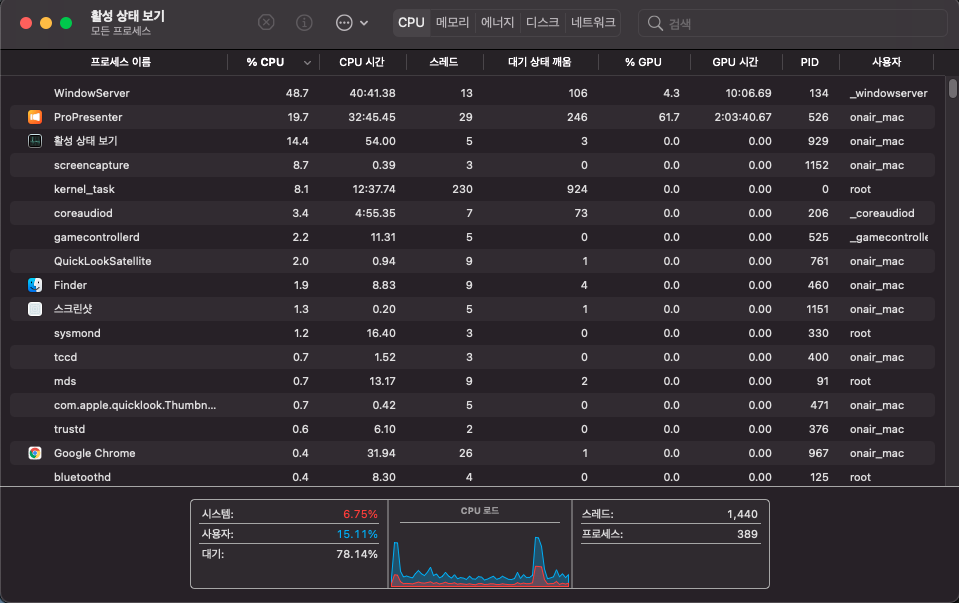Sort by 대기 상태 깨움 column header

click(539, 62)
